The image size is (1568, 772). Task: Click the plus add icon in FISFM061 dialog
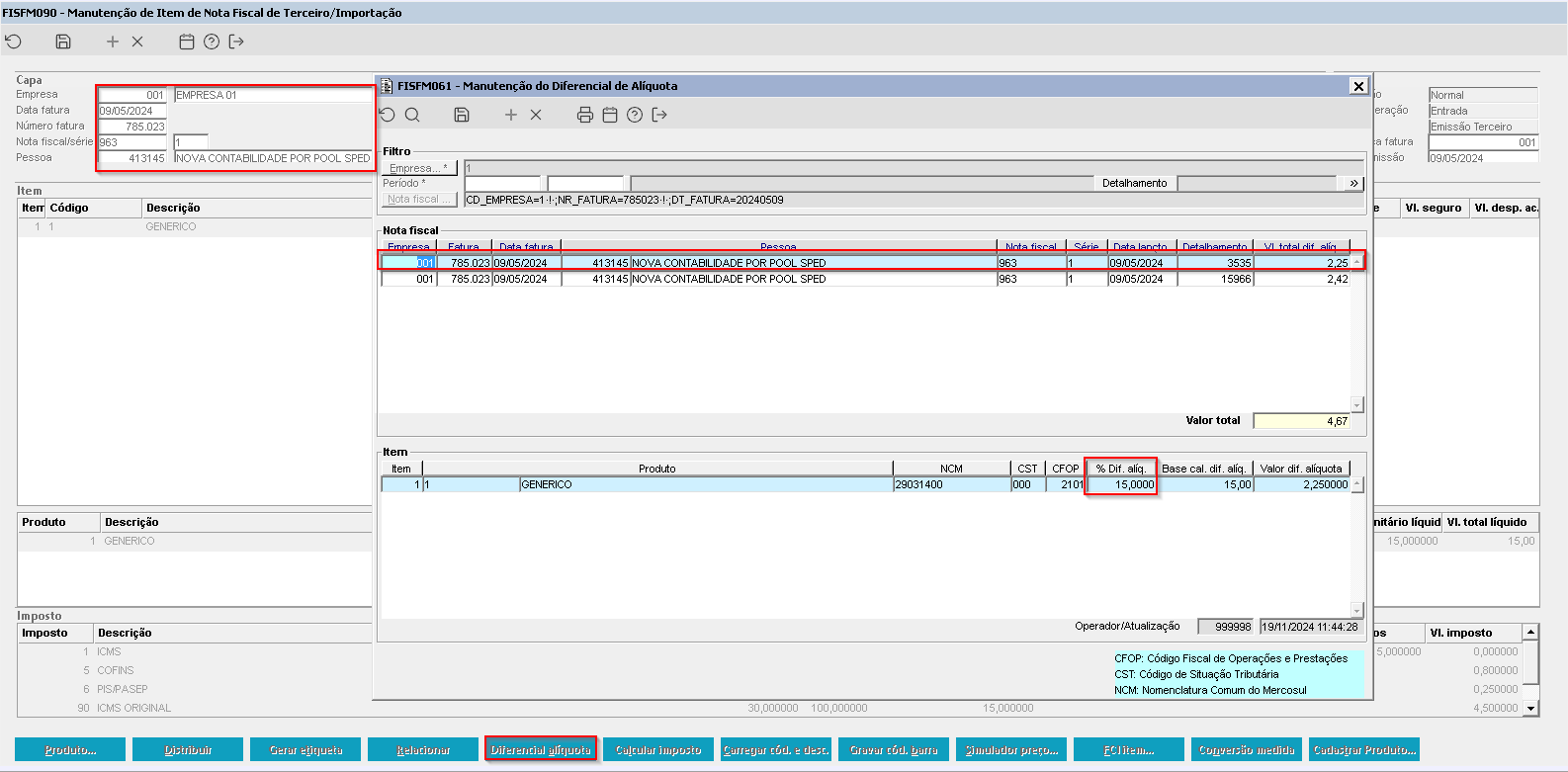pos(511,115)
